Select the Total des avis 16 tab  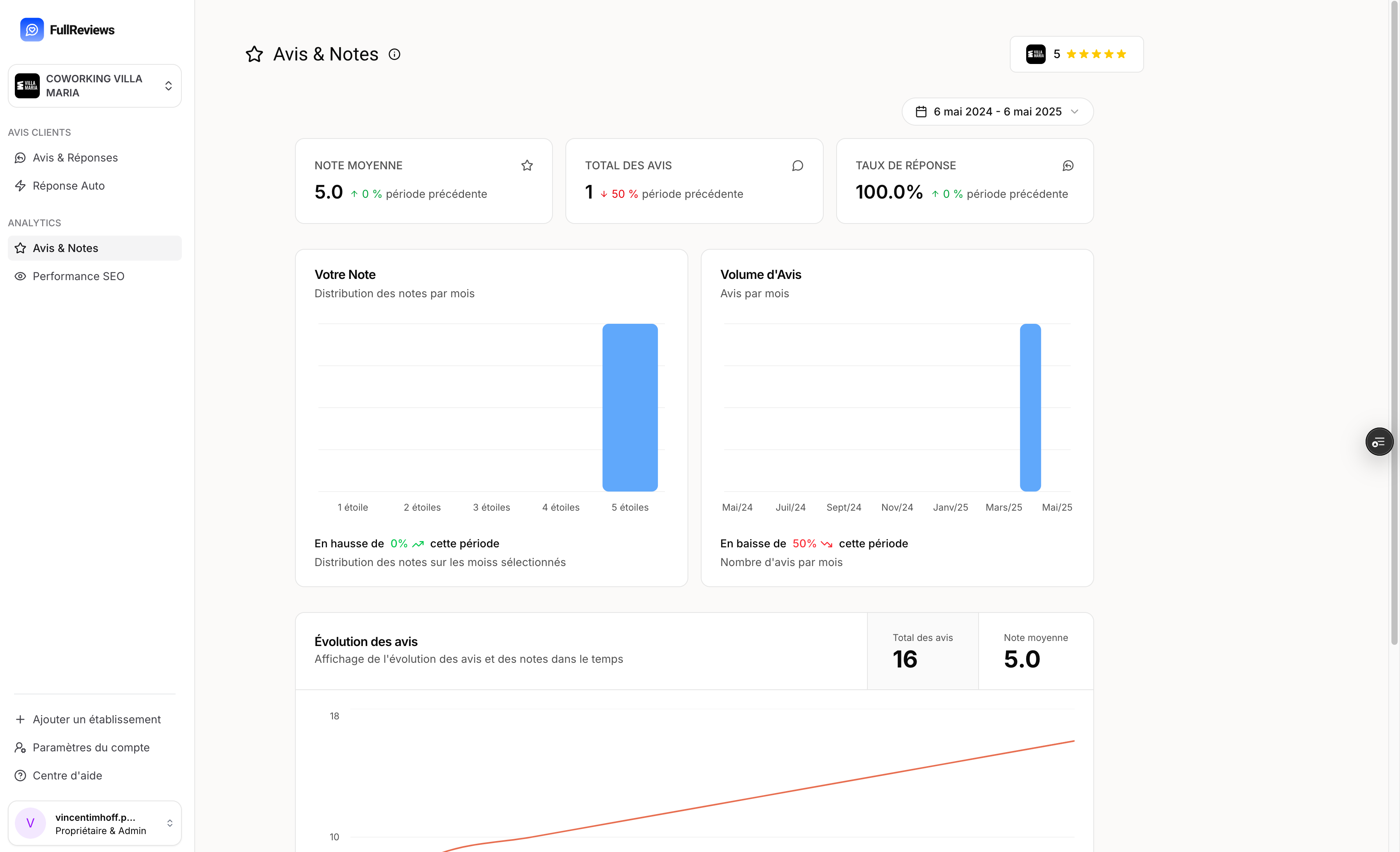[923, 651]
